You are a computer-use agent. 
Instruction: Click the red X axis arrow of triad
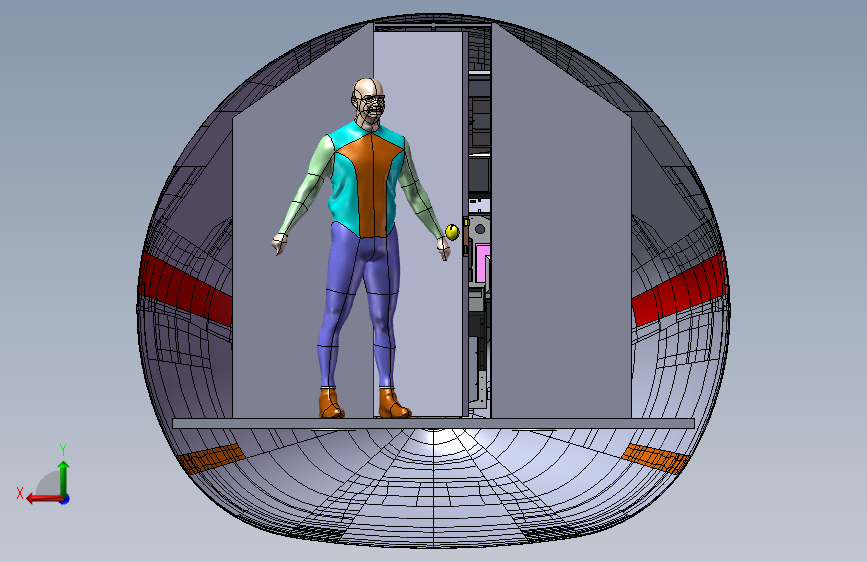pos(43,498)
